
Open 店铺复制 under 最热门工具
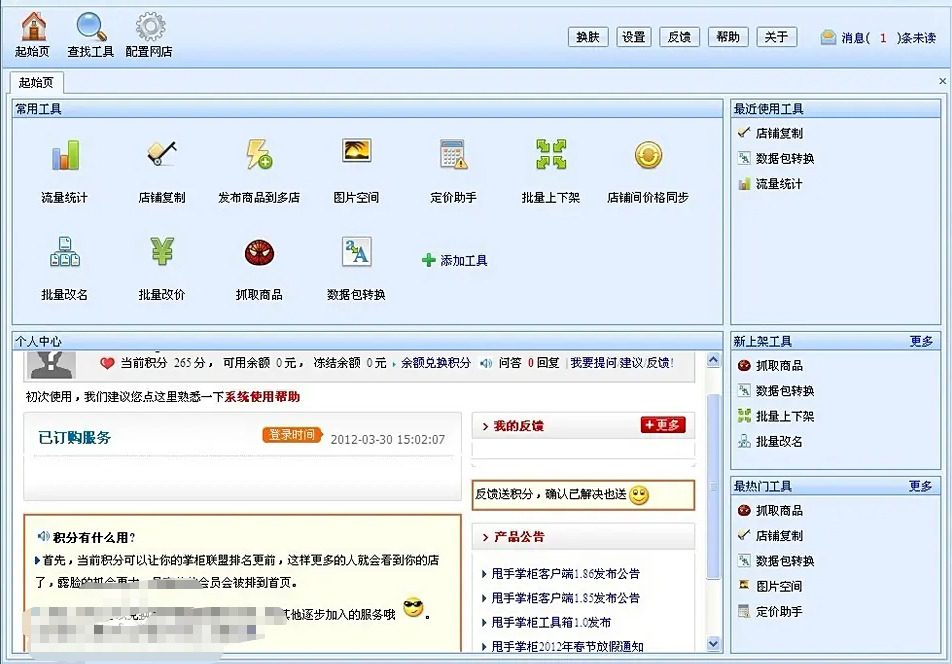point(770,536)
